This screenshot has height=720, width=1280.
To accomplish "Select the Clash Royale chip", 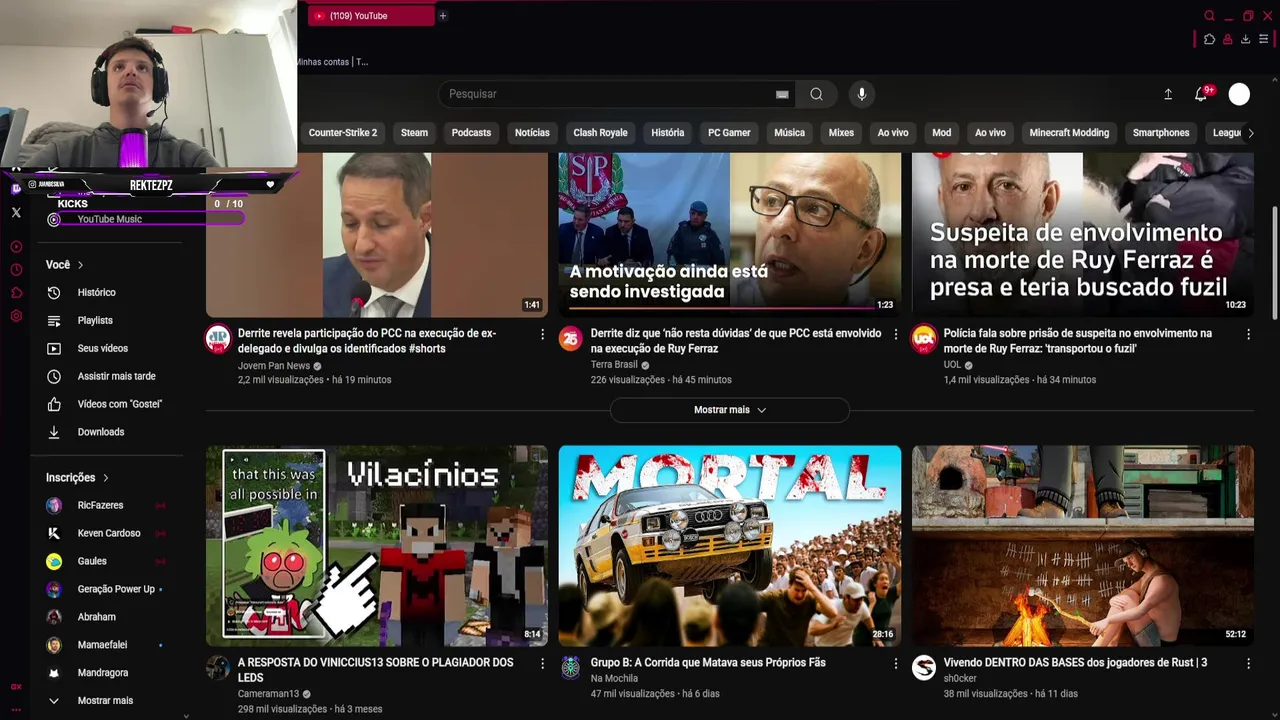I will [x=600, y=133].
